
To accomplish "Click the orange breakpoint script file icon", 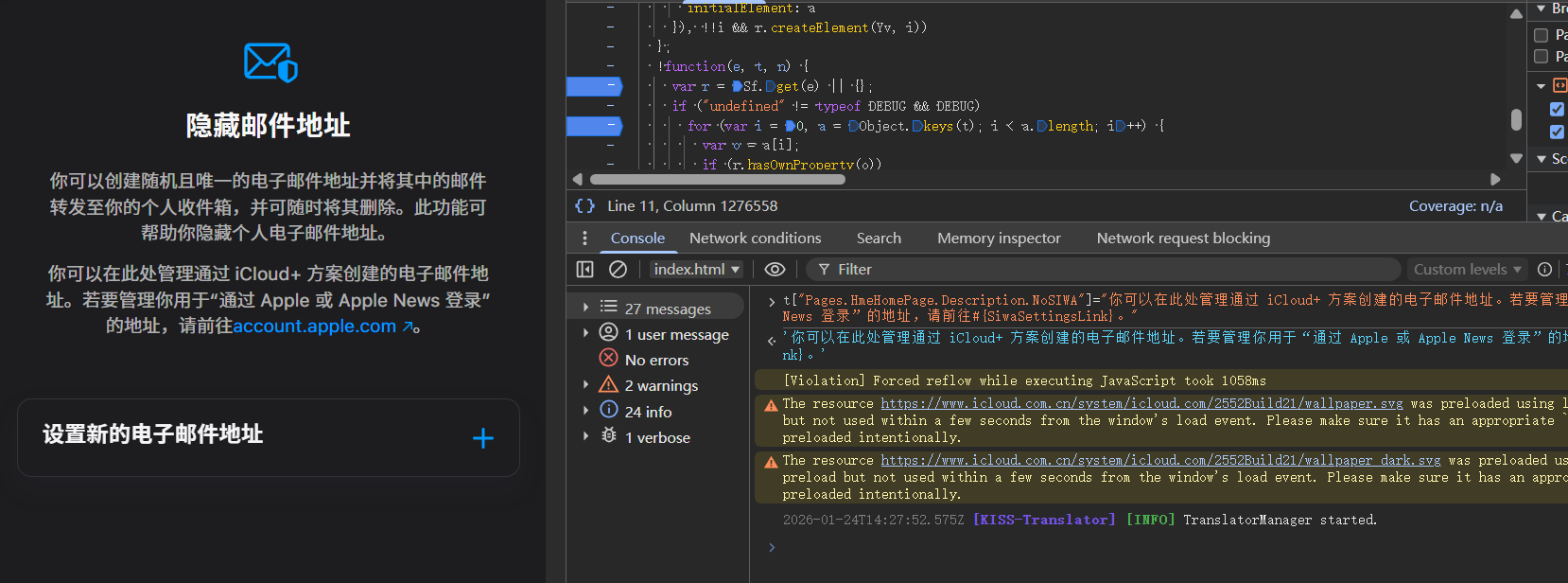I will [1560, 85].
